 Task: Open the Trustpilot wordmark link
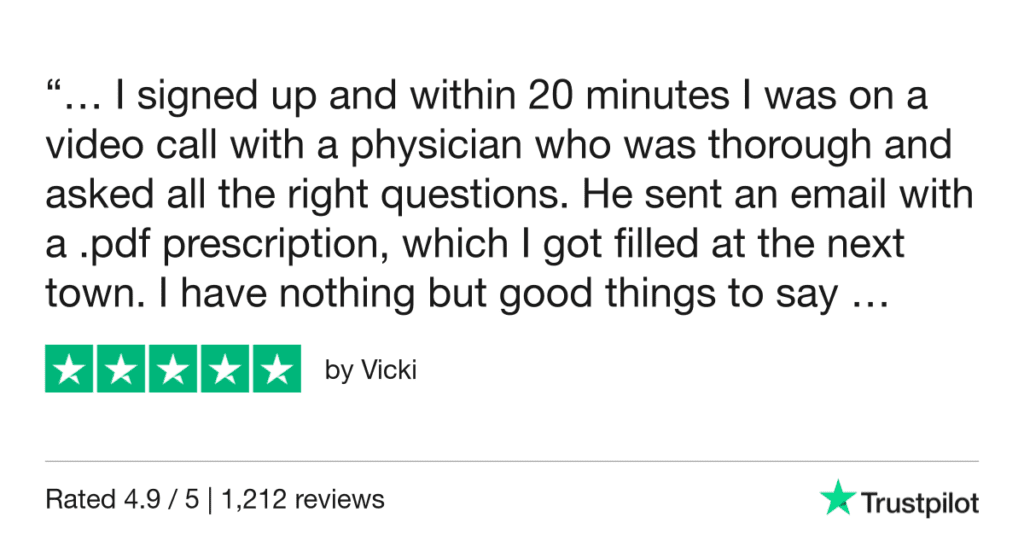(919, 502)
